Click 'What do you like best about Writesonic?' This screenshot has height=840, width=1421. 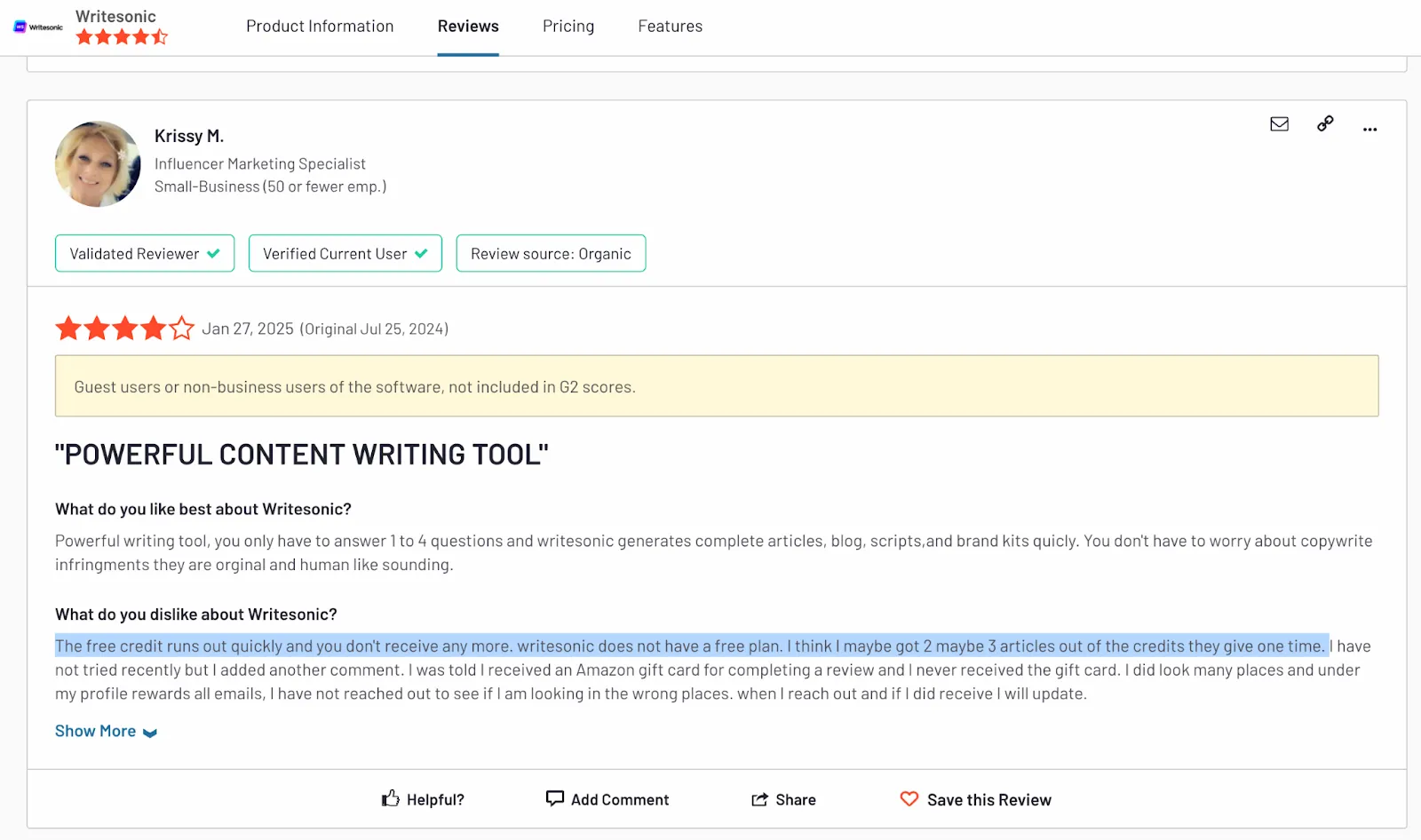(x=203, y=509)
